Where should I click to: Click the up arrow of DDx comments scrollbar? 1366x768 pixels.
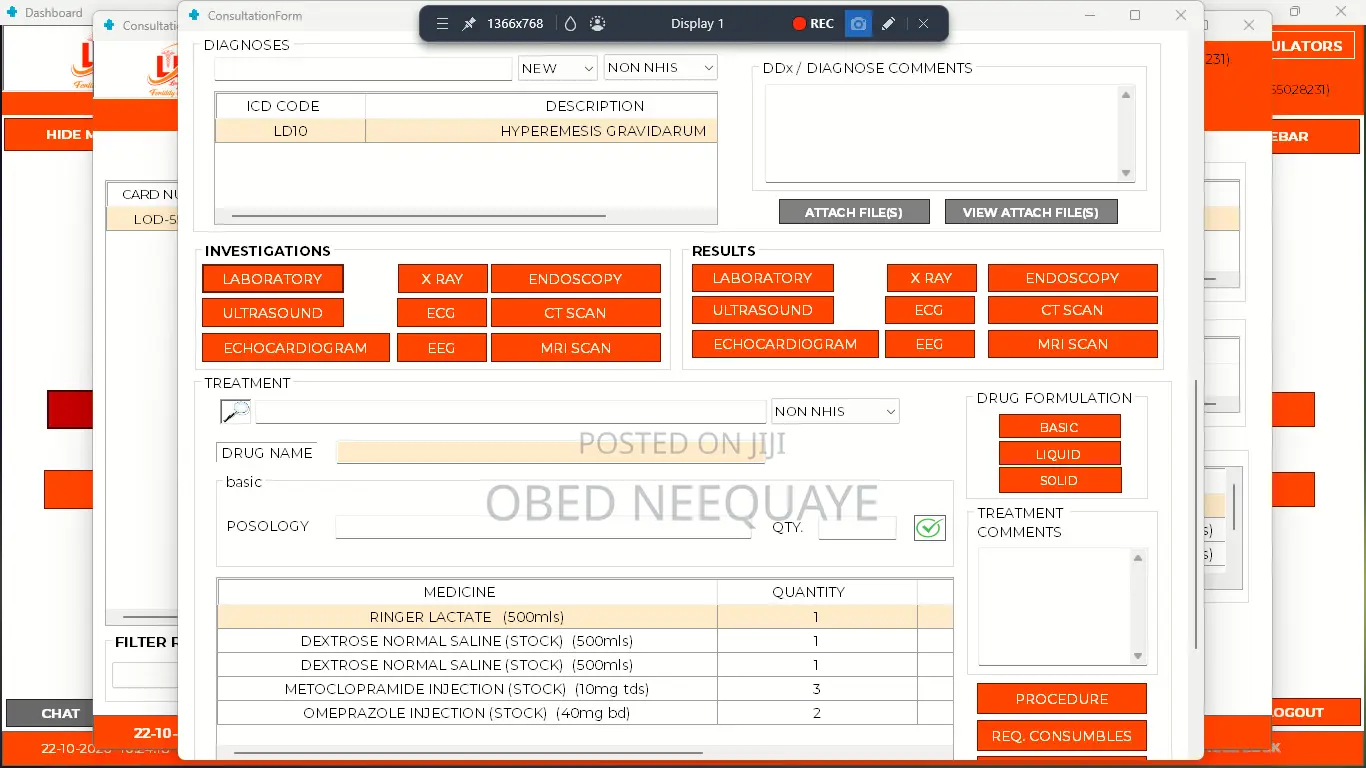click(1126, 95)
